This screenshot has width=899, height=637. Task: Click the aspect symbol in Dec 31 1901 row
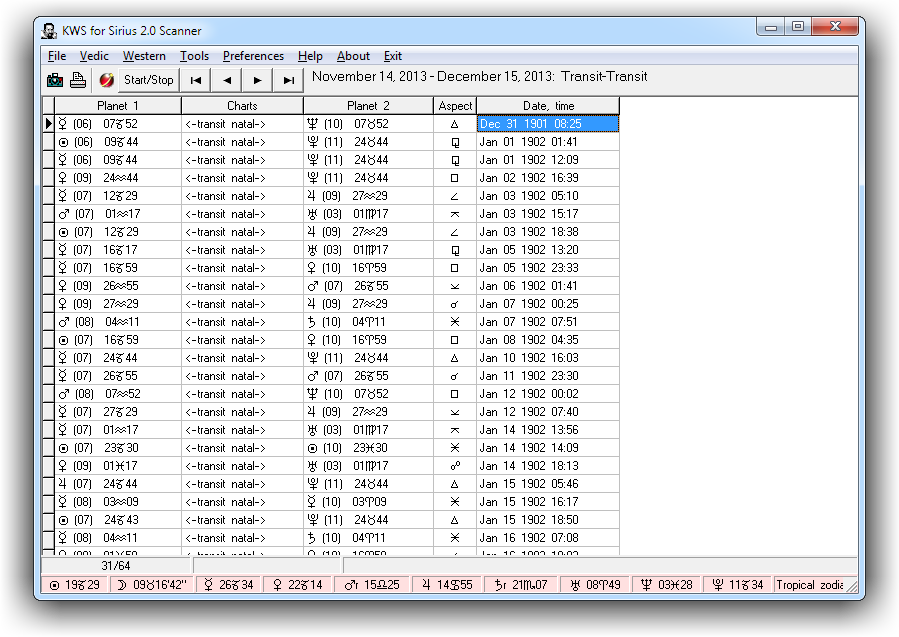click(x=455, y=124)
